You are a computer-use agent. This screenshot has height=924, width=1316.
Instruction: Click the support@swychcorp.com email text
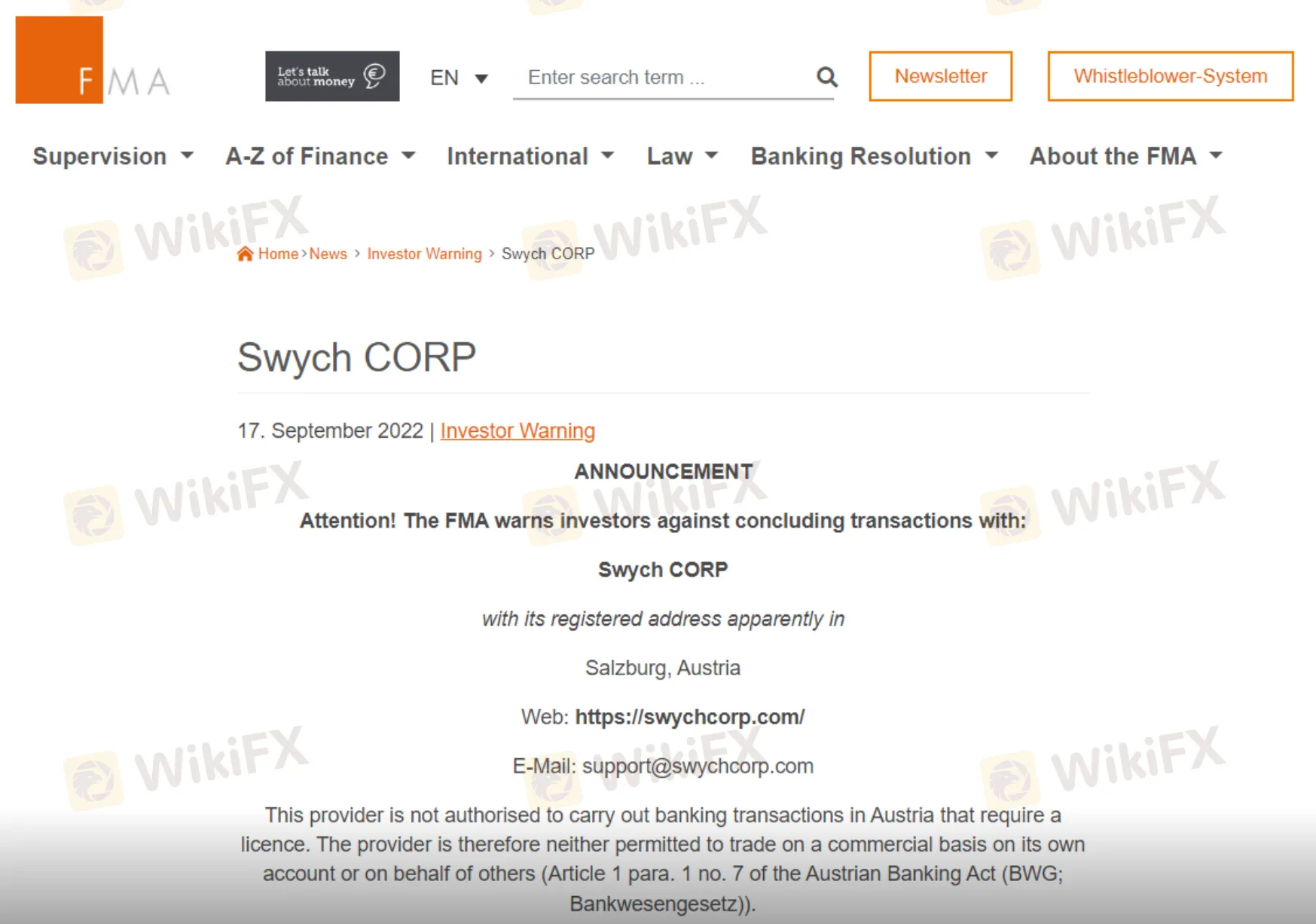tap(698, 766)
